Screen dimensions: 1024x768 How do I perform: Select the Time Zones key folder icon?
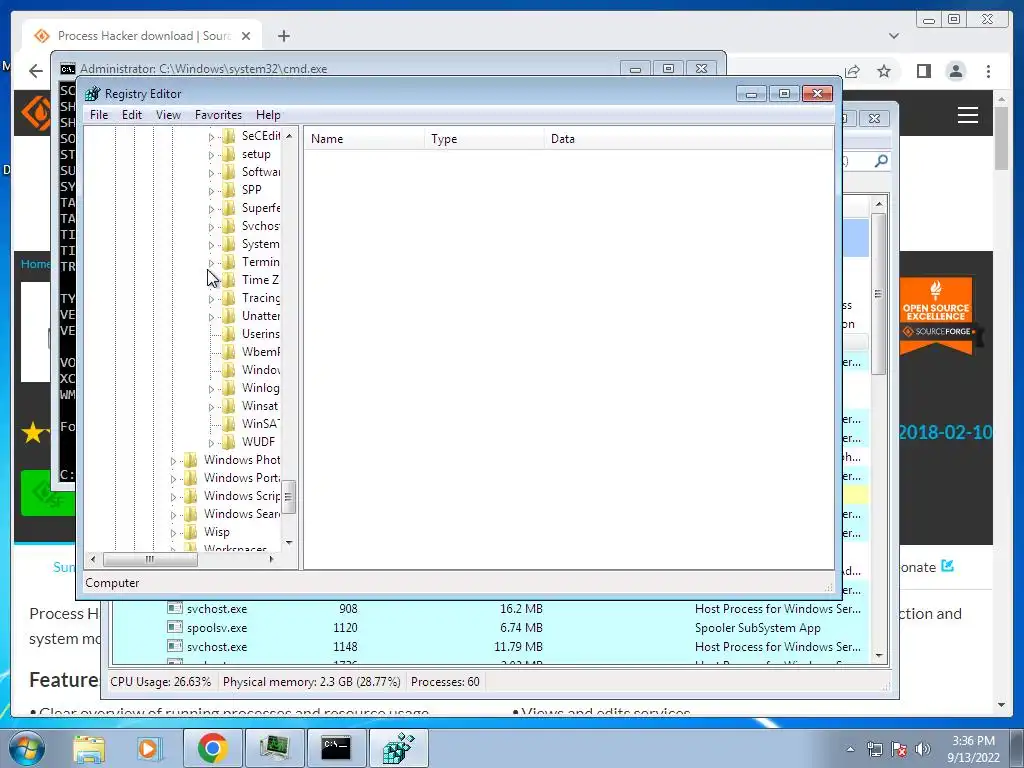229,280
